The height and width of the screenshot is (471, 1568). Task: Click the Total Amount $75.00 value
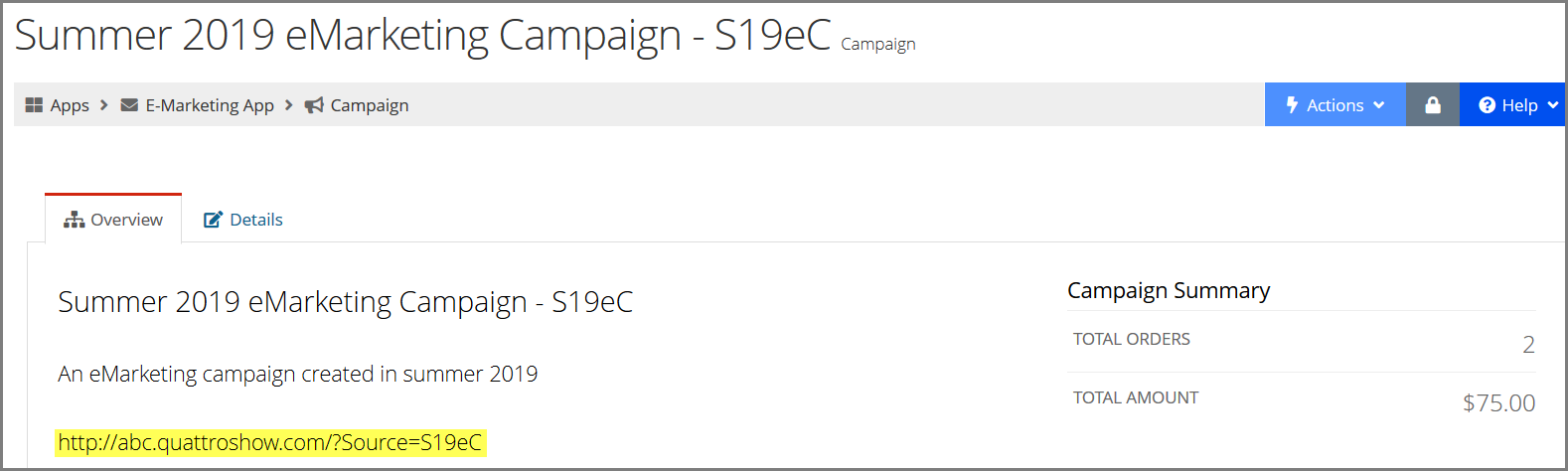click(x=1498, y=402)
